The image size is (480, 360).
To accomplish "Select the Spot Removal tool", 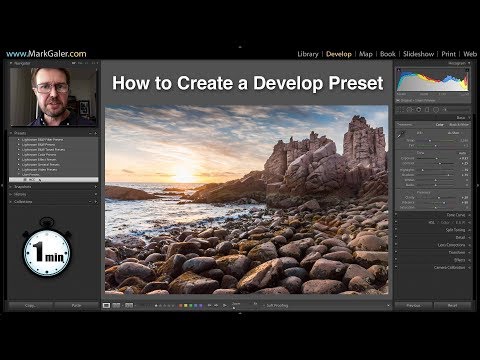I will (409, 110).
